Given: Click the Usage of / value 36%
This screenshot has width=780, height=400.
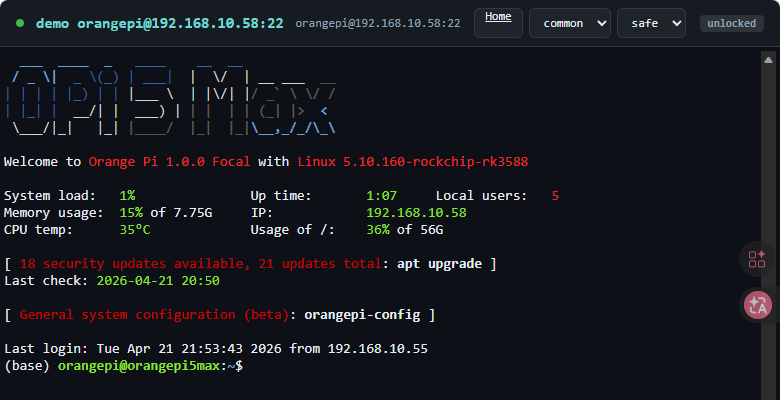Looking at the screenshot, I should click(x=378, y=229).
